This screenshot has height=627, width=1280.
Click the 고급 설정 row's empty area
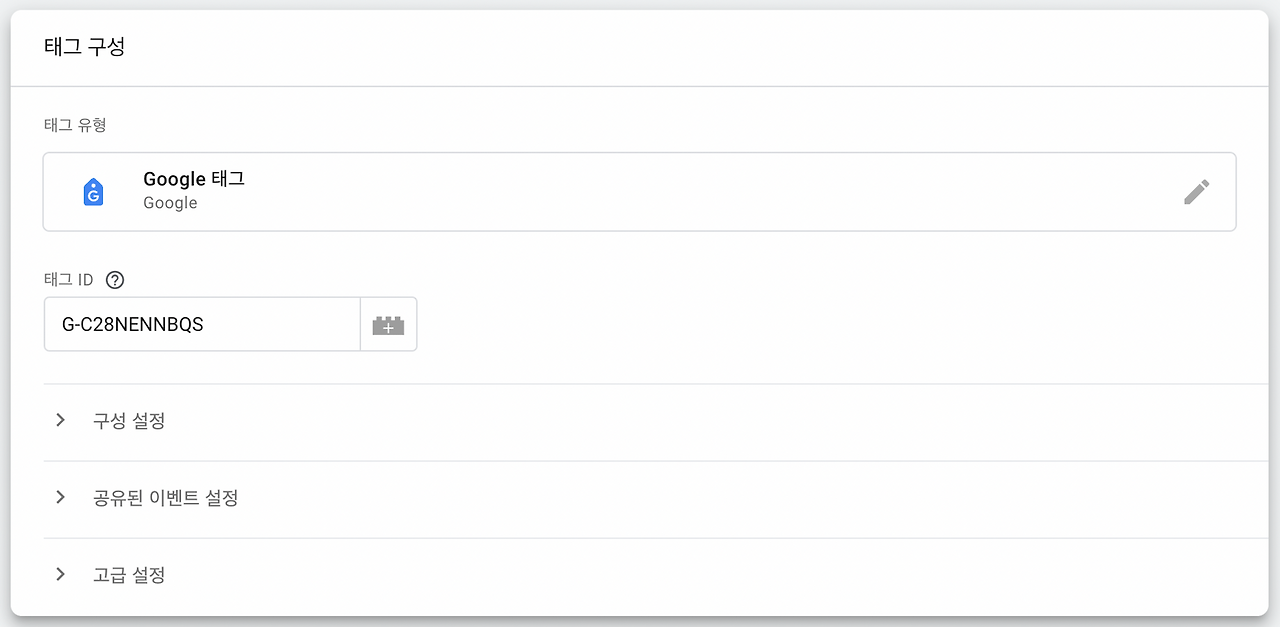click(700, 575)
